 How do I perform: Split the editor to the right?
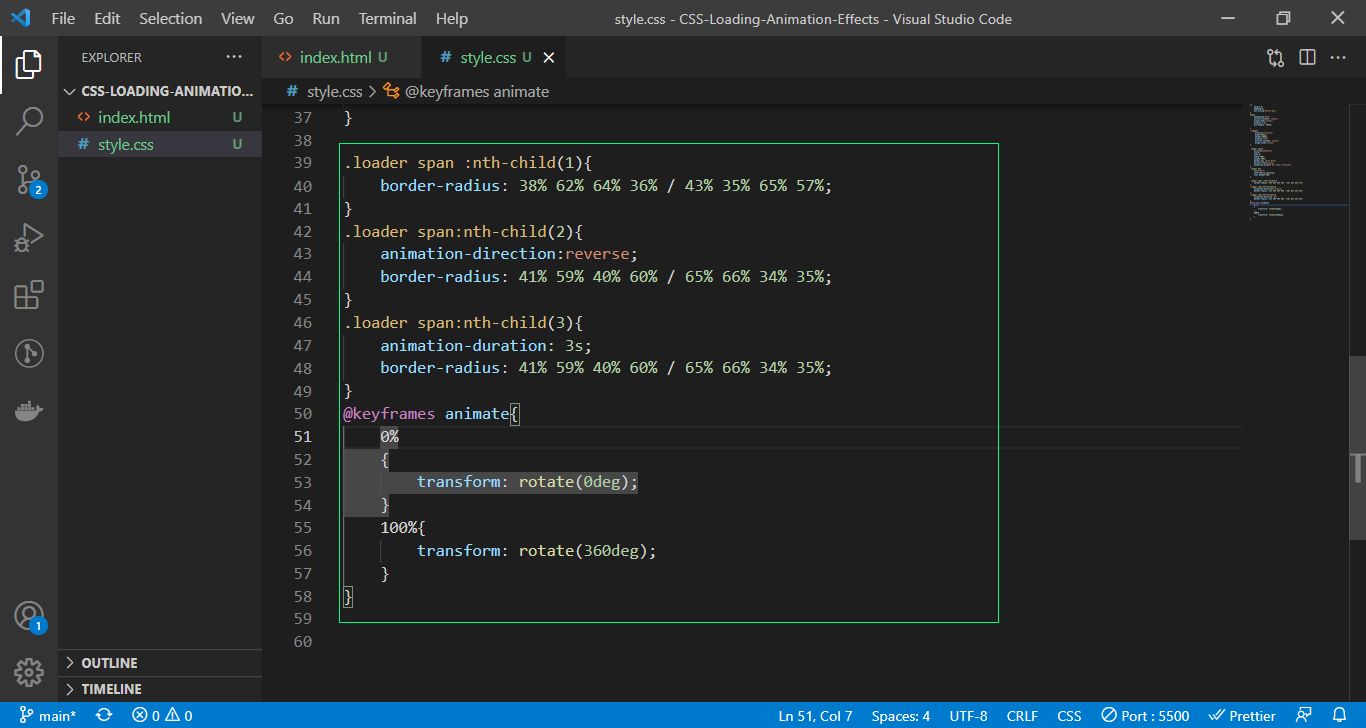click(x=1307, y=58)
